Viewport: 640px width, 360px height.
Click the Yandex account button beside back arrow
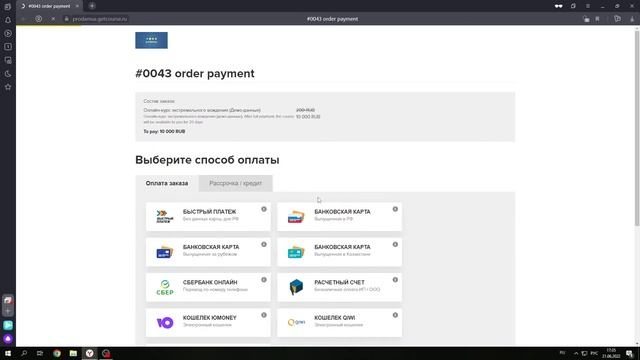[38, 19]
